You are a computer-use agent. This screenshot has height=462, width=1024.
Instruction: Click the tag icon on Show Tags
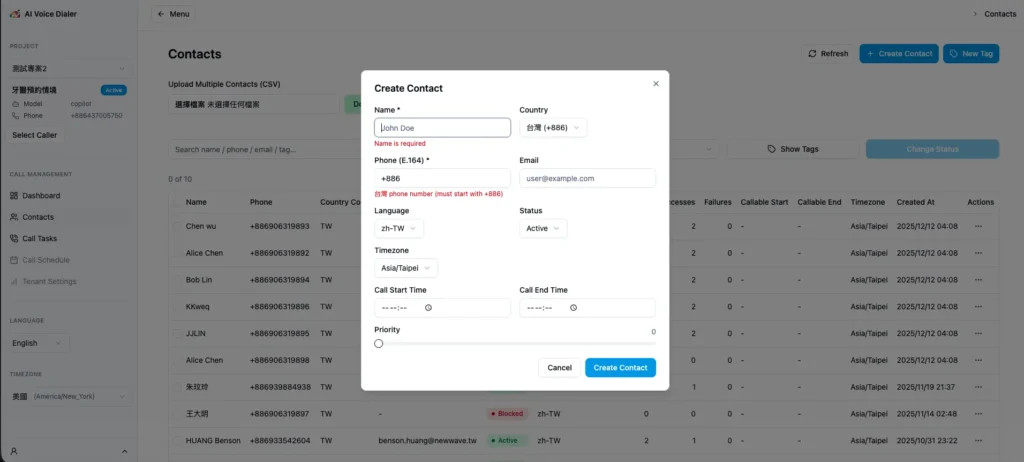[x=771, y=149]
